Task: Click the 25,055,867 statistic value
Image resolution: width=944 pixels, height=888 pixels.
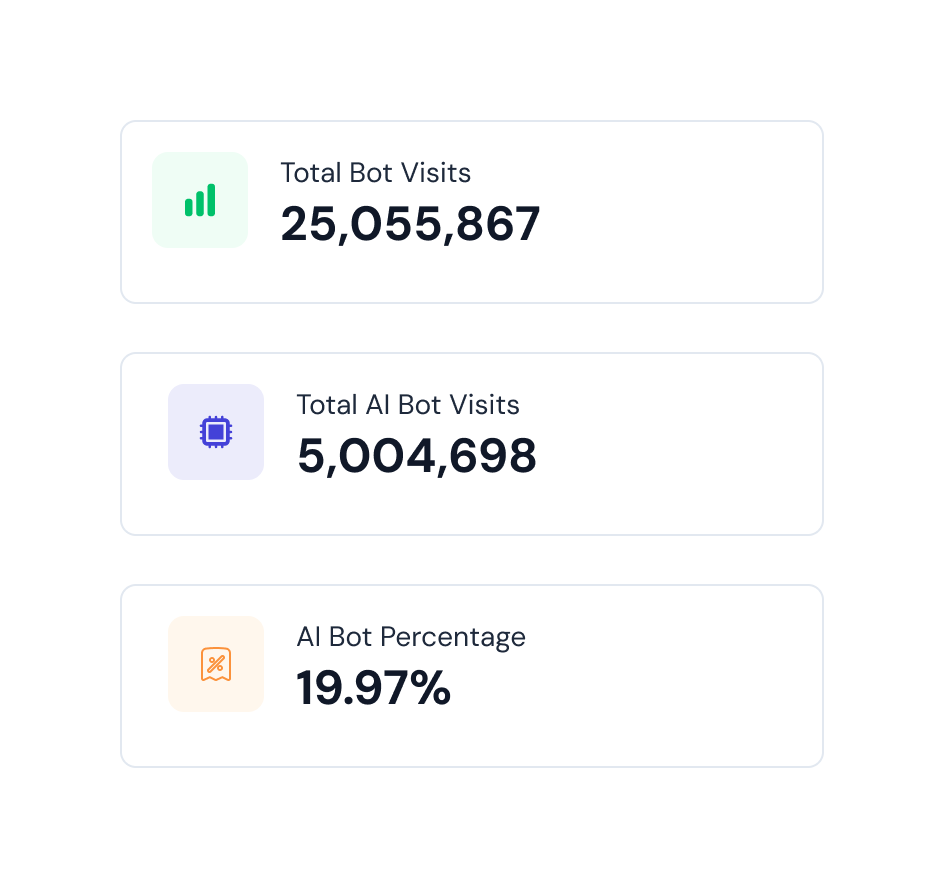Action: pyautogui.click(x=410, y=224)
